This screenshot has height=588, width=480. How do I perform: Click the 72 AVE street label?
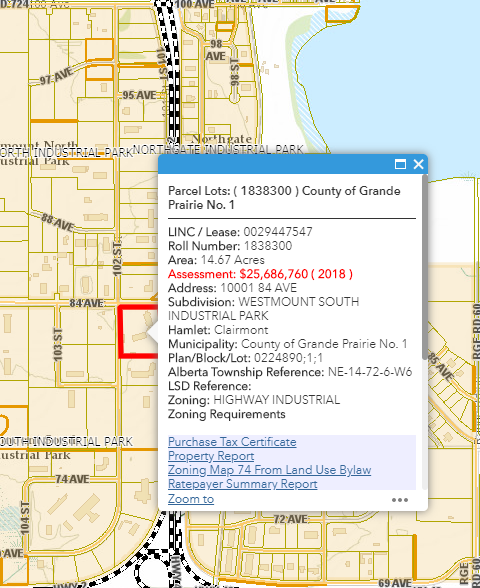tap(291, 519)
